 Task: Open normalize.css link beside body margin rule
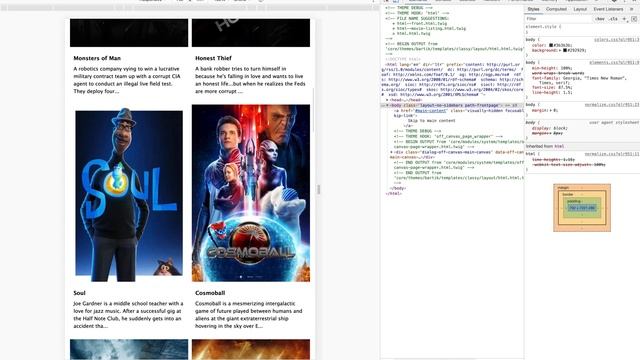(612, 105)
